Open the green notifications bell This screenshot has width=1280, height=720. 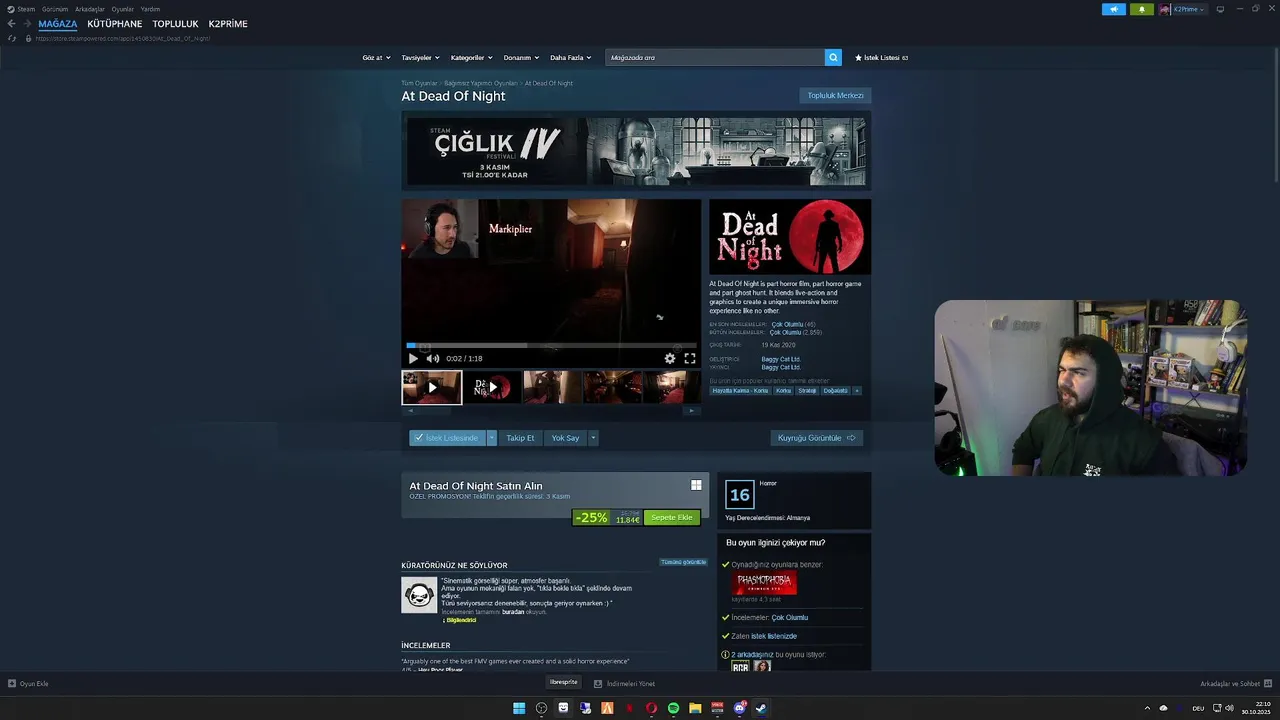click(x=1141, y=9)
